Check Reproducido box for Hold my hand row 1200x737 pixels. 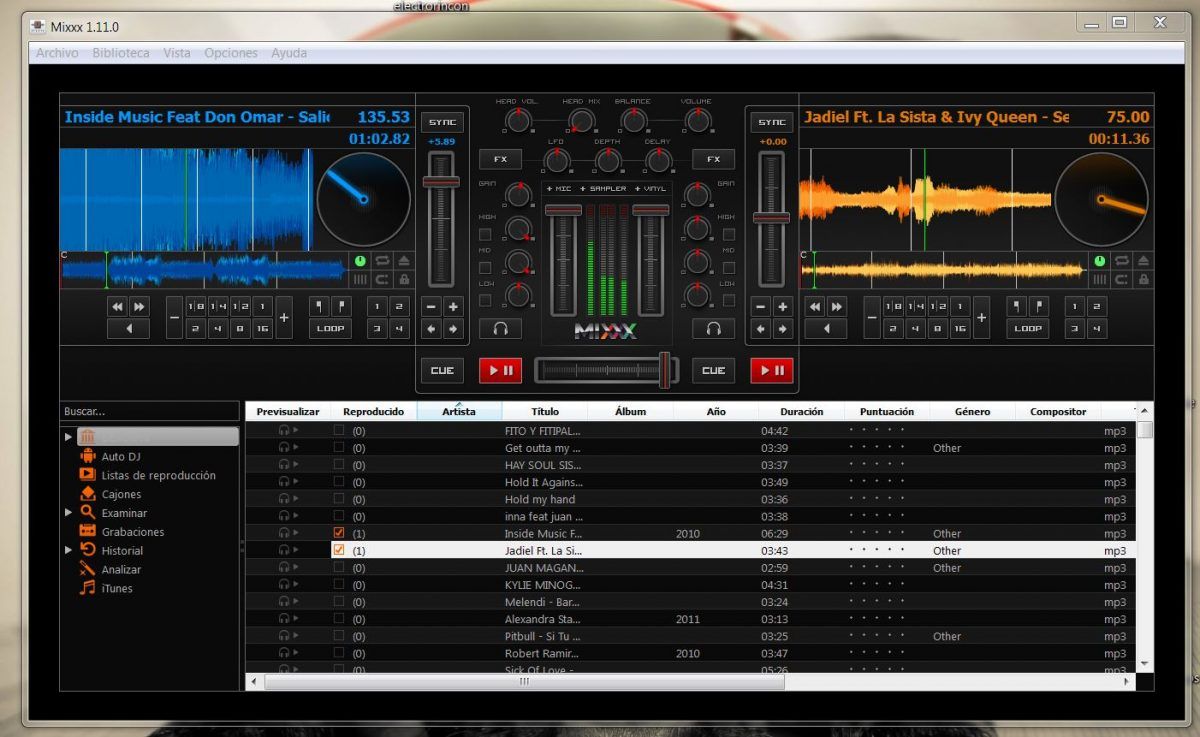(x=339, y=499)
